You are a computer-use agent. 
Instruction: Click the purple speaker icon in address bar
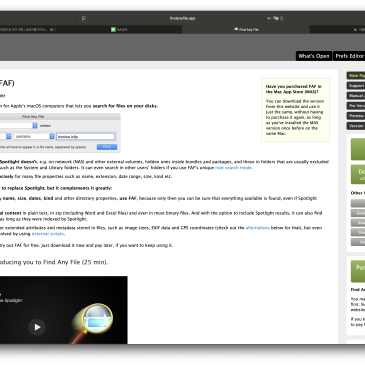click(x=269, y=18)
